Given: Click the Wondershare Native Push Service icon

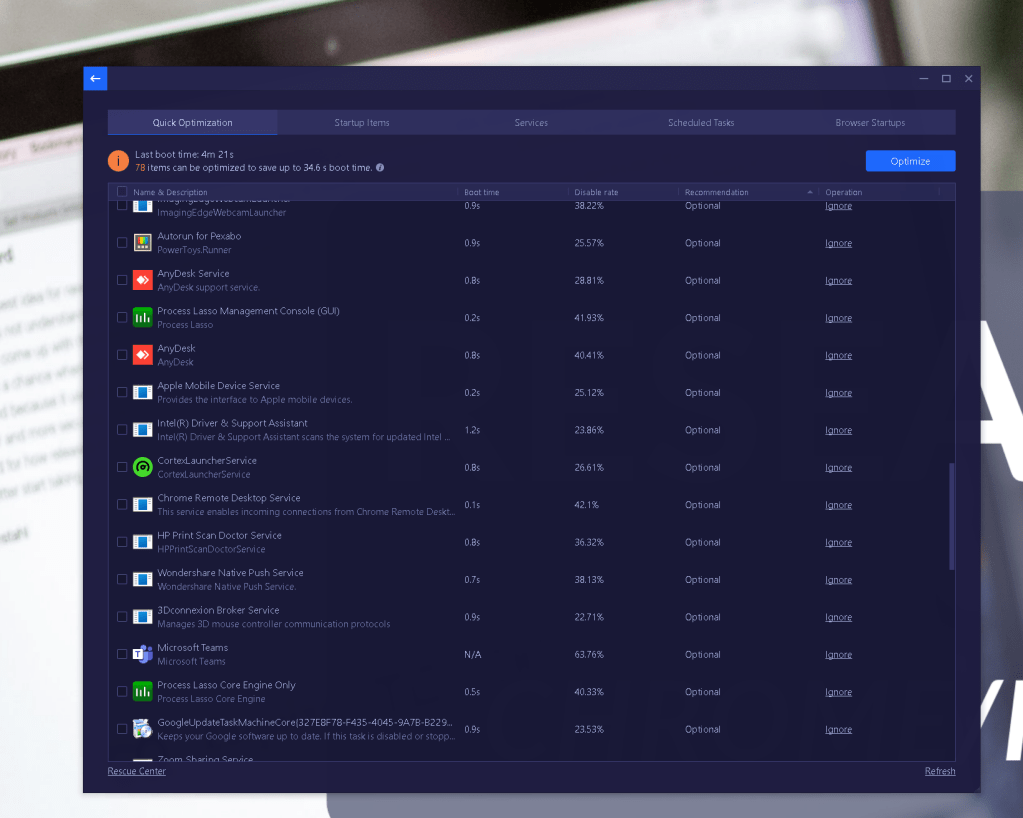Looking at the screenshot, I should [143, 579].
